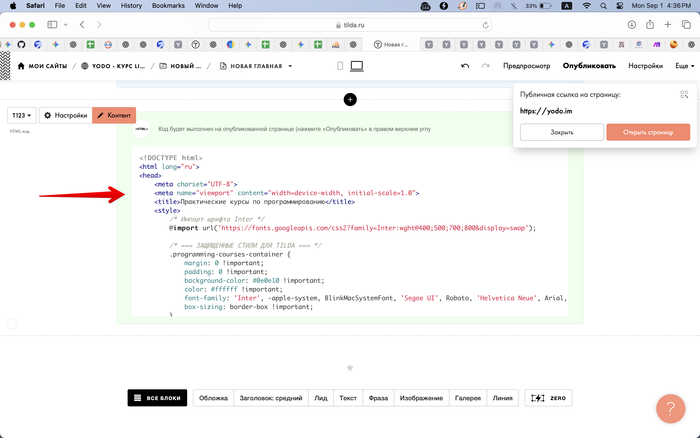Add new block with plus circle

pyautogui.click(x=350, y=99)
